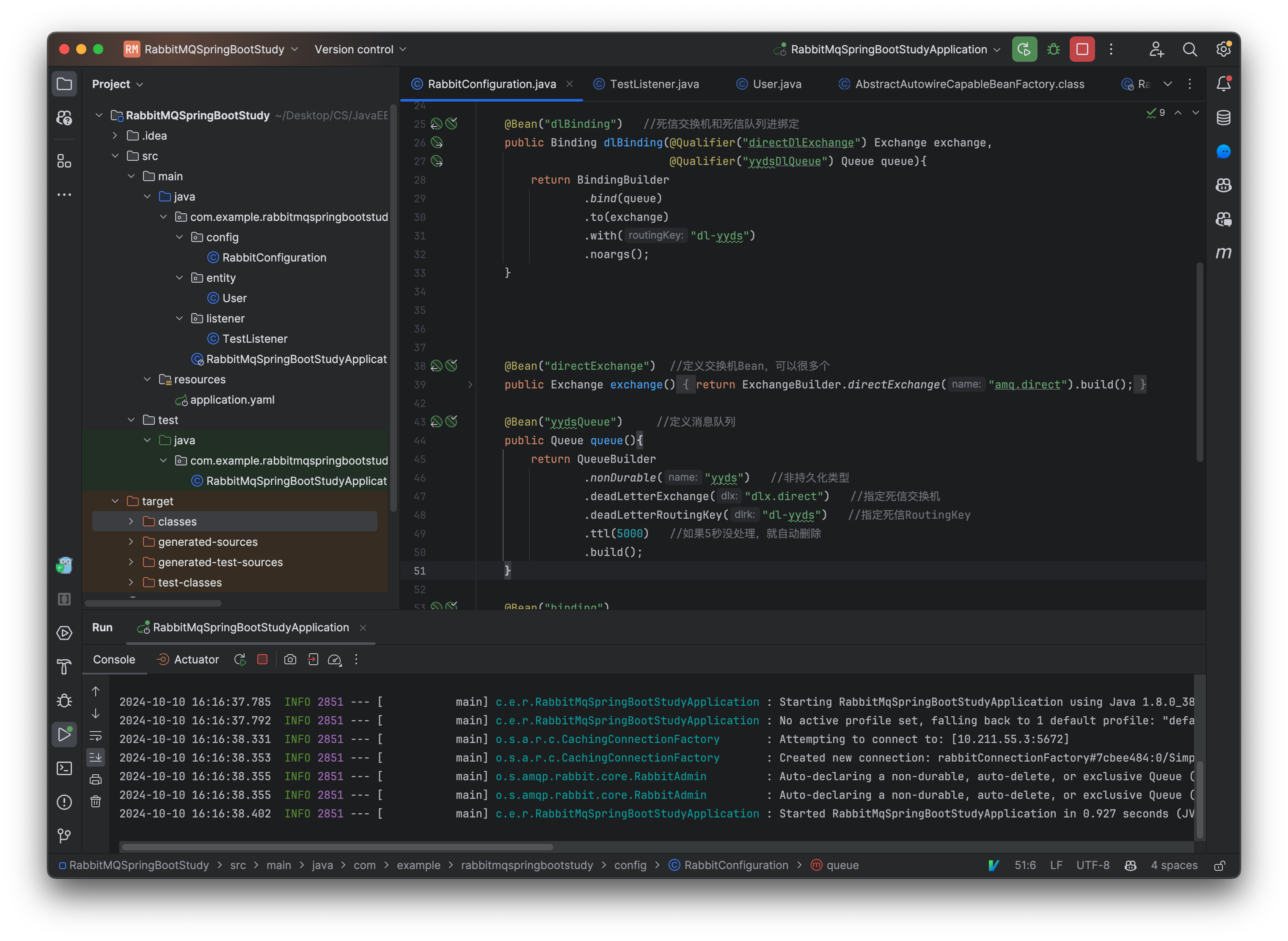Stop the running application with the red square
The height and width of the screenshot is (941, 1288).
[x=1081, y=49]
